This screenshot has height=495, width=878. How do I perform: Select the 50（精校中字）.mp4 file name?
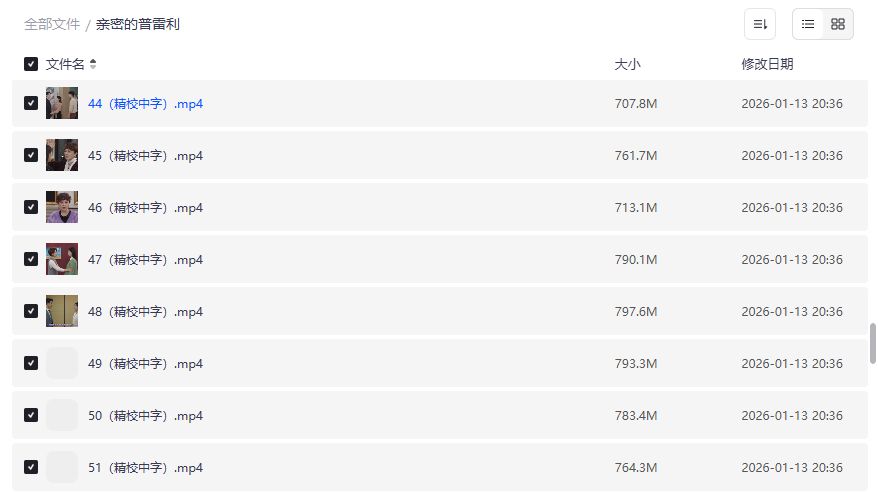pyautogui.click(x=145, y=415)
